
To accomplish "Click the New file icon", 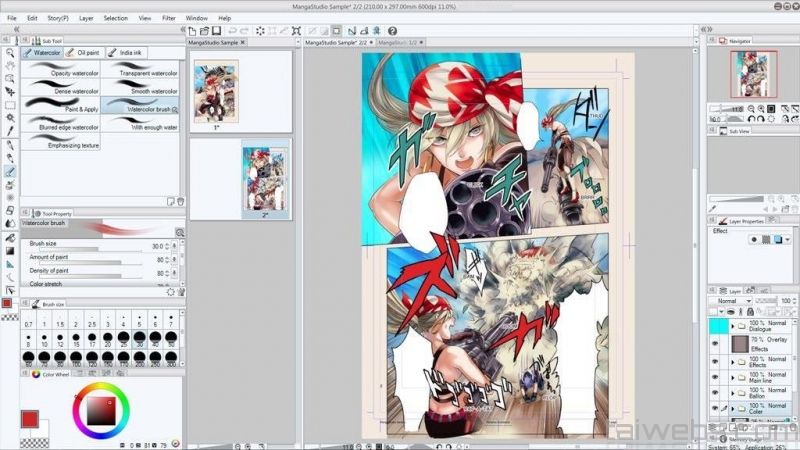I will [x=192, y=31].
